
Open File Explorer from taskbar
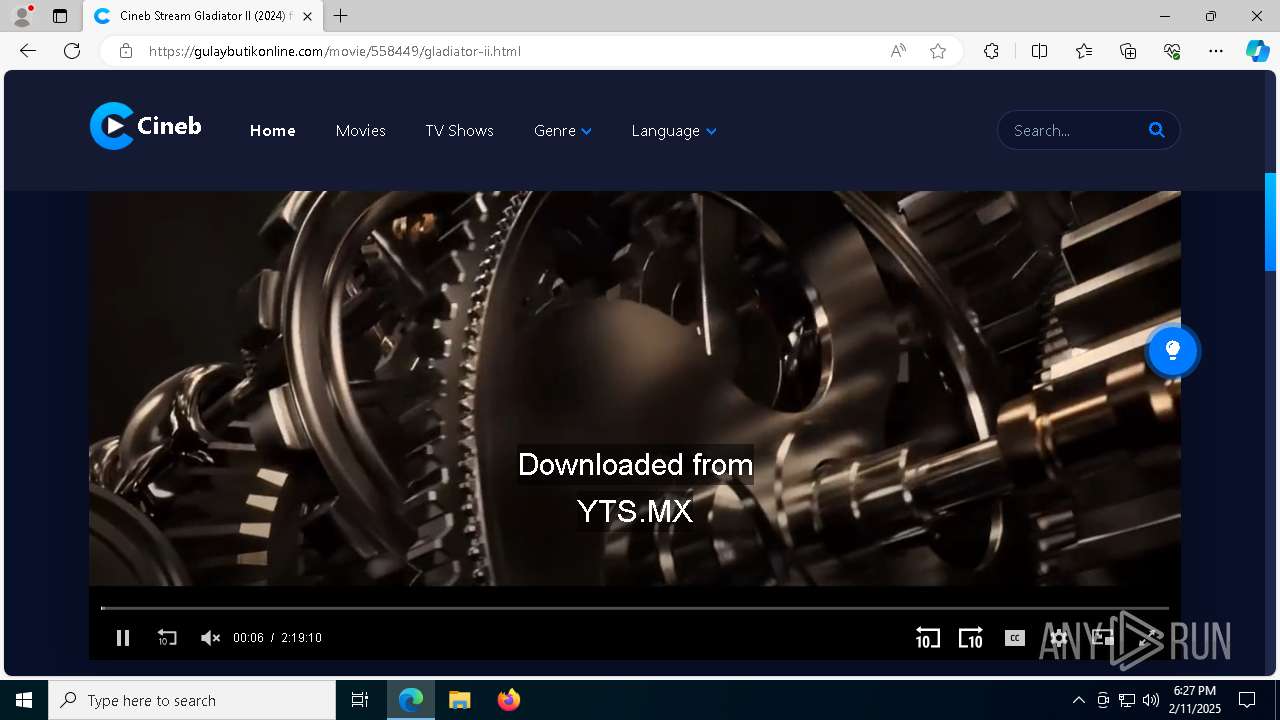459,700
